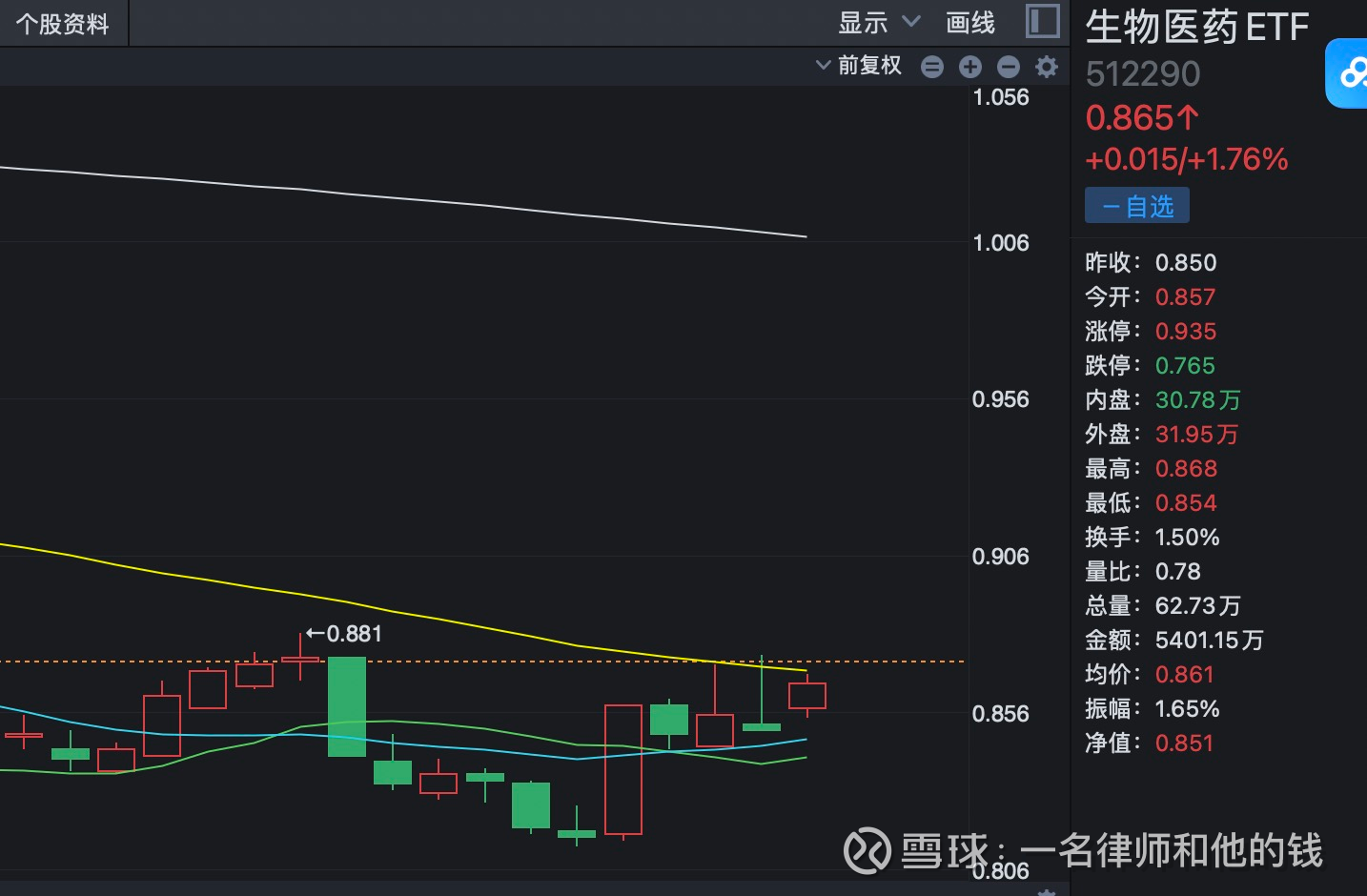Screen dimensions: 1367x896
Task: Click the 内盘 value 30.78万
Action: click(x=1197, y=399)
